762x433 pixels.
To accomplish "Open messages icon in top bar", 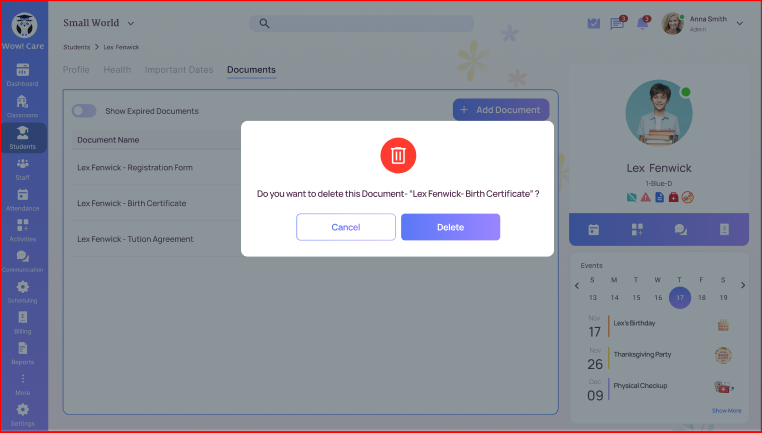I will 617,23.
